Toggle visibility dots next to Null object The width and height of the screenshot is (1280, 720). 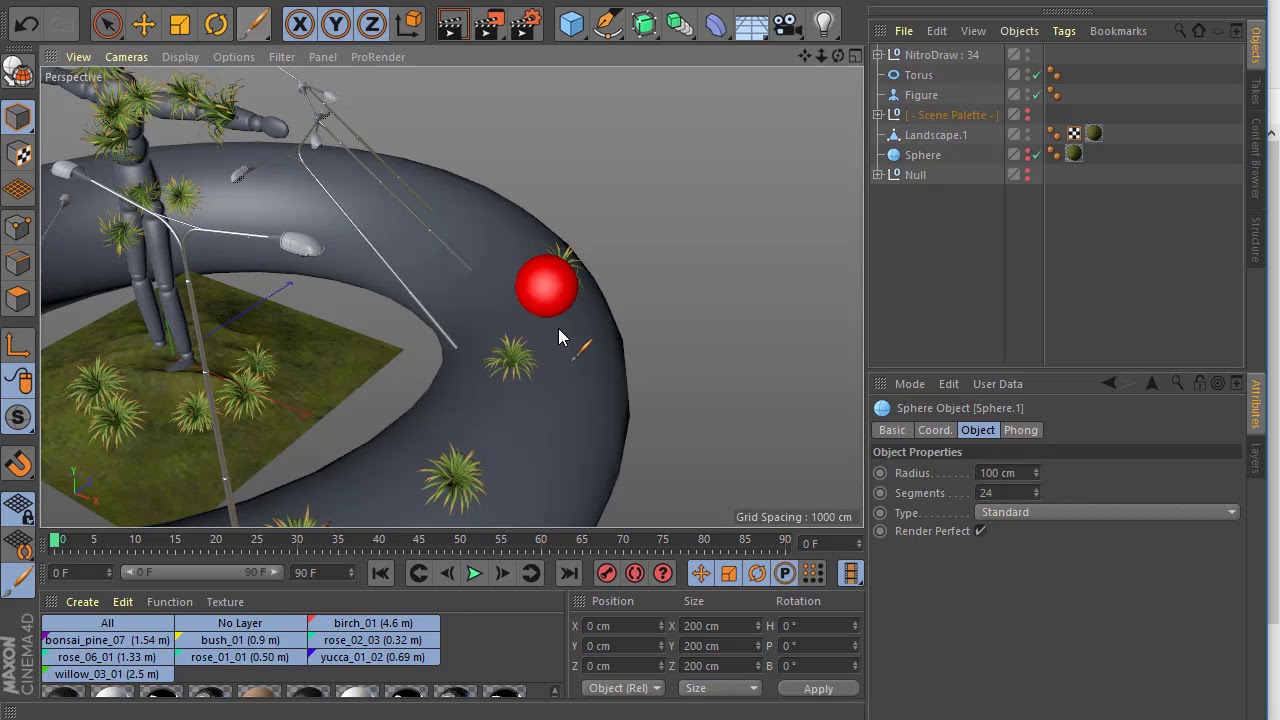click(x=1028, y=174)
